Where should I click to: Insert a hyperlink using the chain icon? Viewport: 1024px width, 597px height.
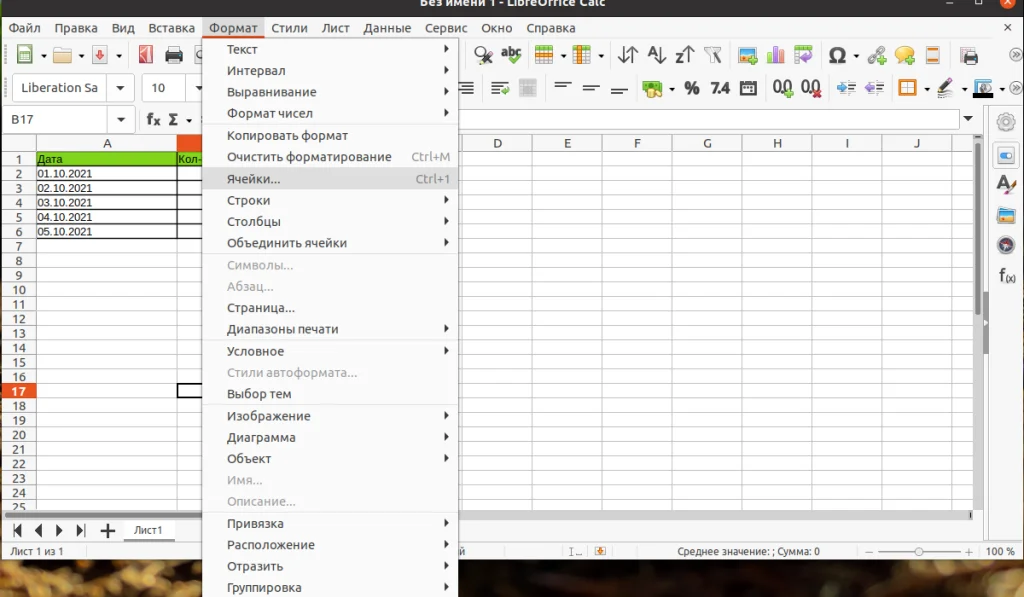pos(876,55)
